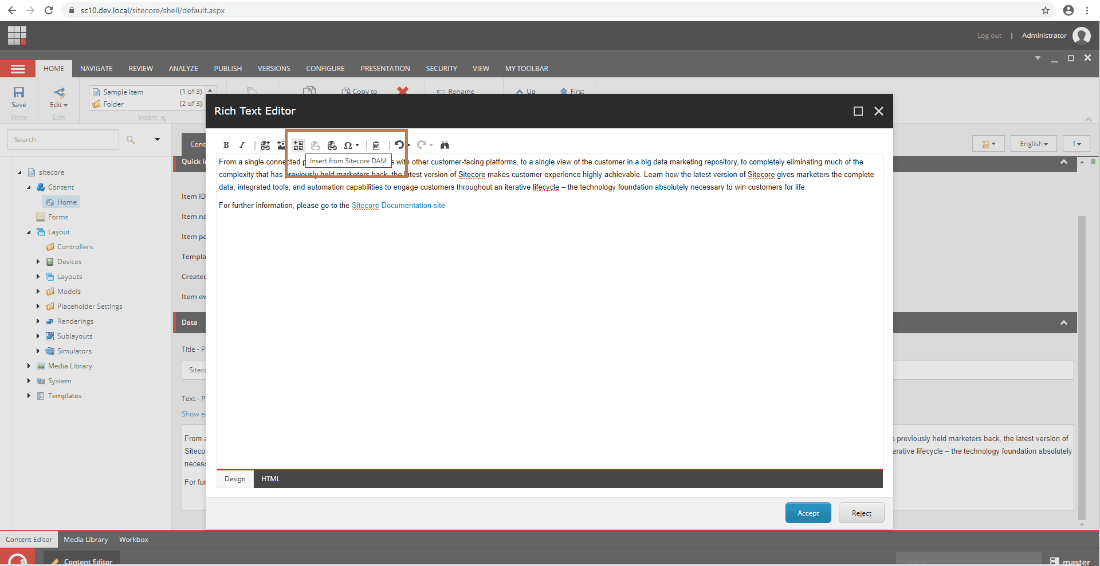The image size is (1100, 566).
Task: Open the Edit dropdown in the ribbon
Action: click(x=59, y=97)
